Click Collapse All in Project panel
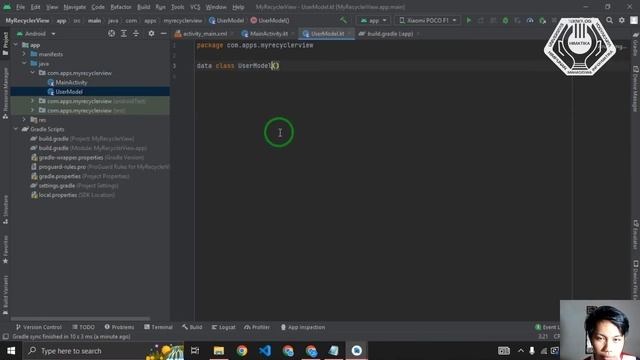The height and width of the screenshot is (360, 640). click(136, 33)
